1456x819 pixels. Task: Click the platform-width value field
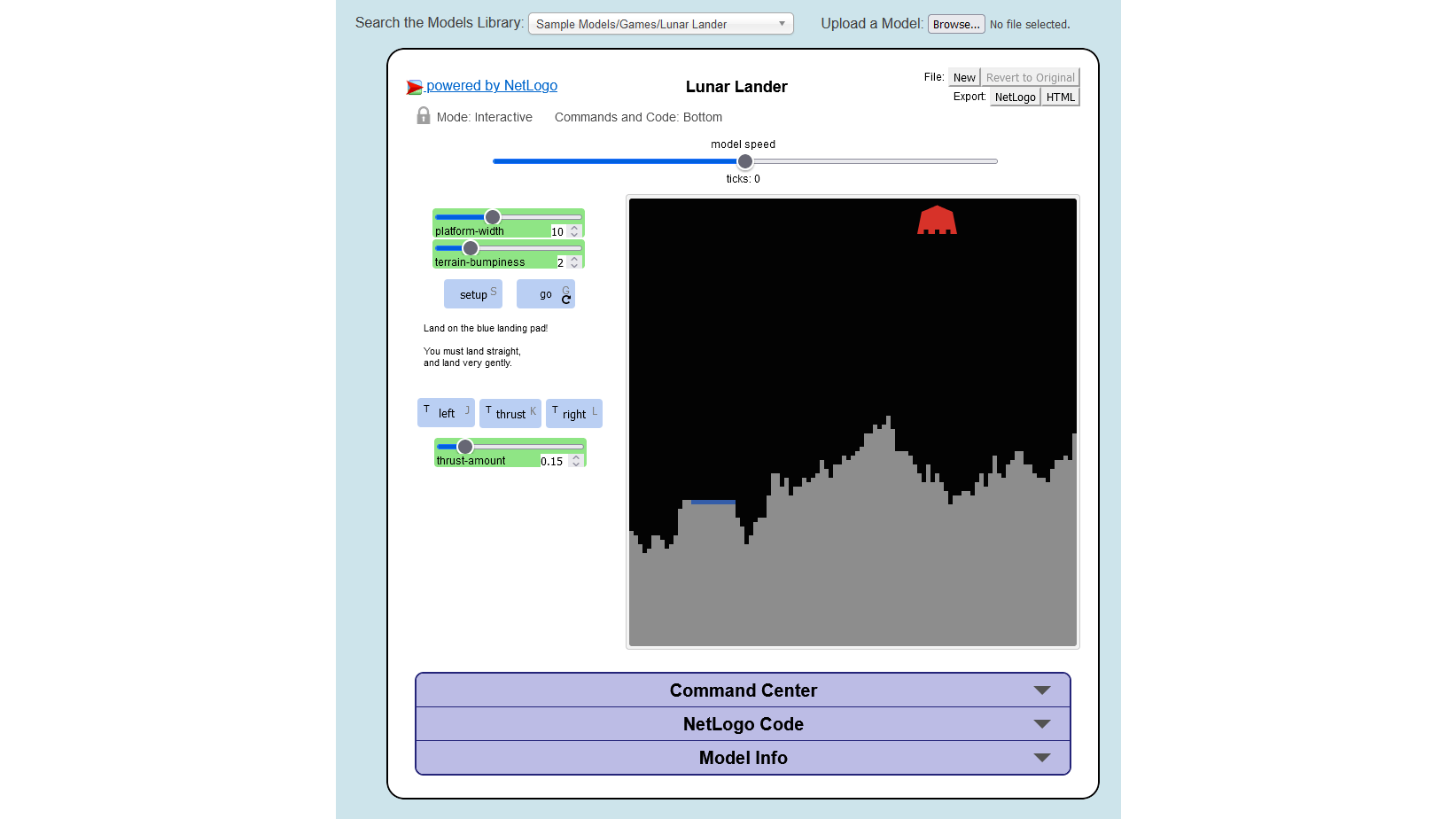coord(558,231)
